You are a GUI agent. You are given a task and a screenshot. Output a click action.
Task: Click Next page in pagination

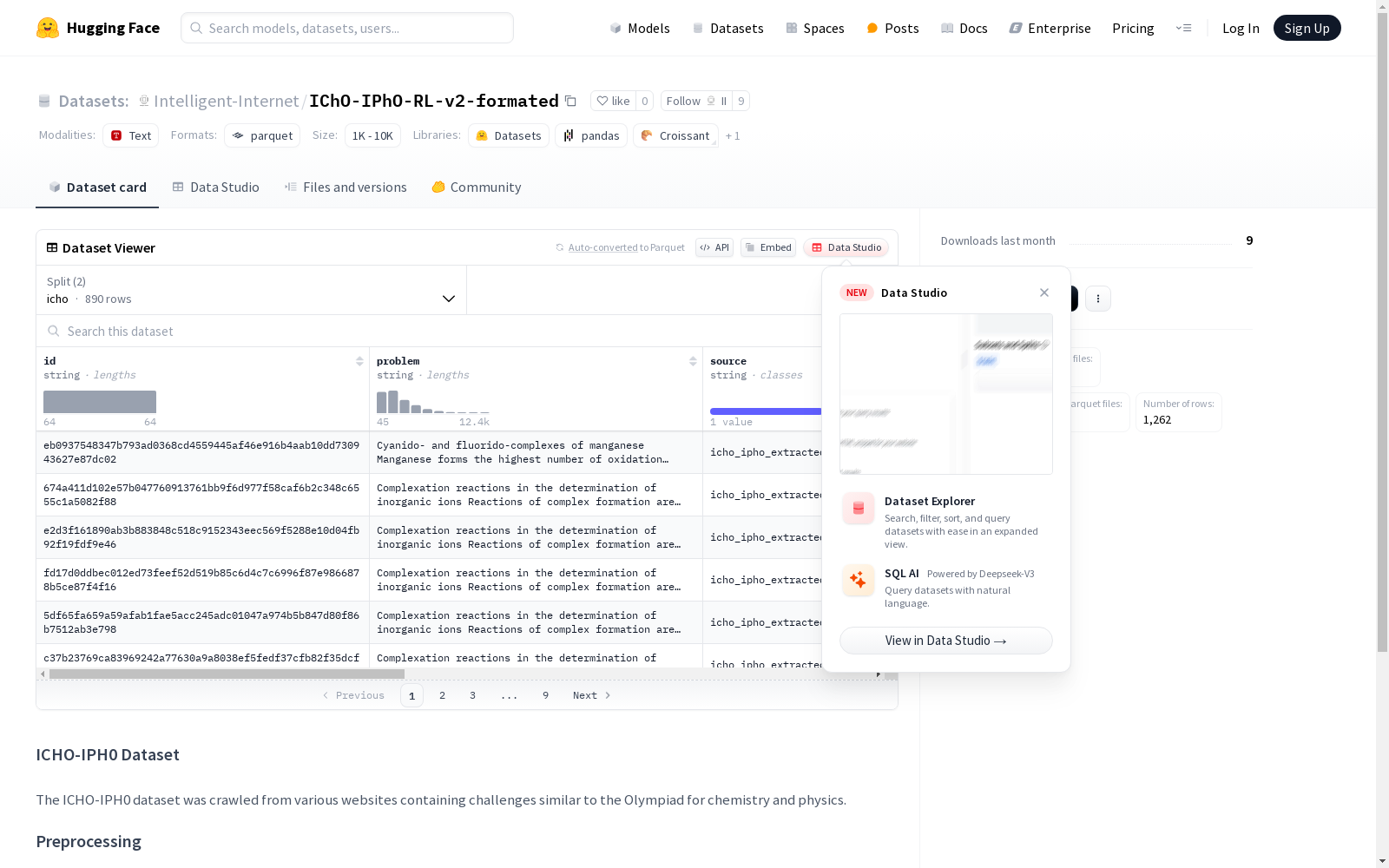tap(592, 695)
